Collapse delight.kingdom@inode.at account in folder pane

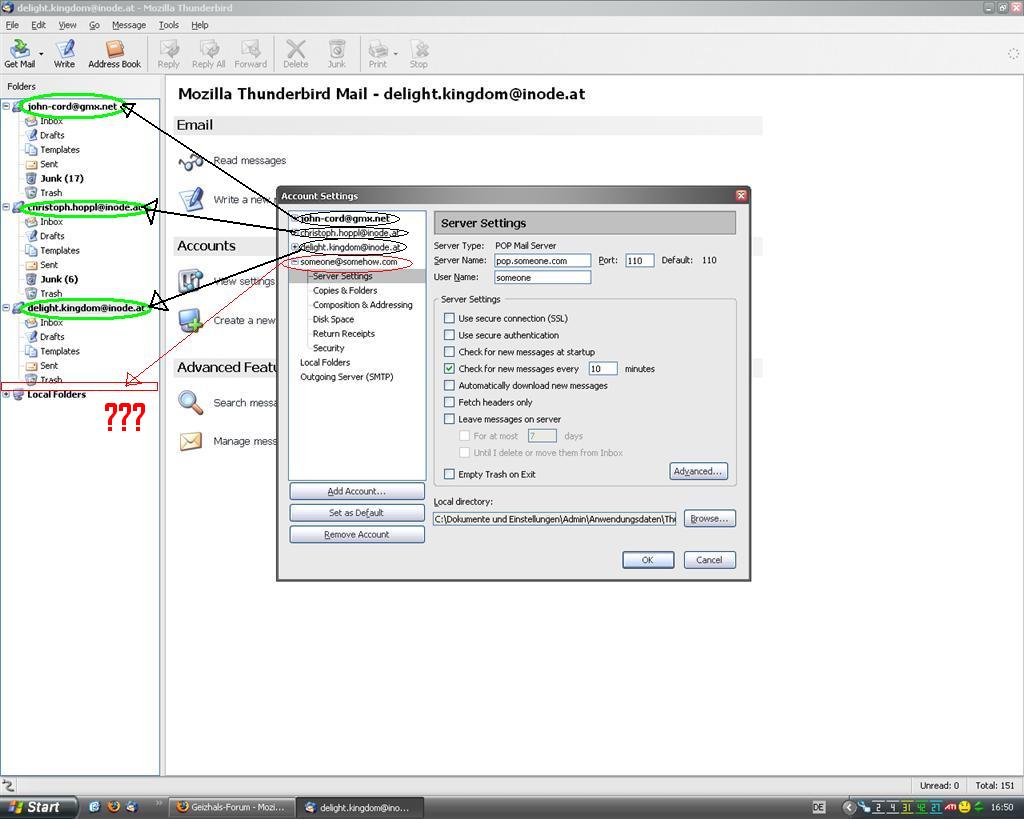6,308
